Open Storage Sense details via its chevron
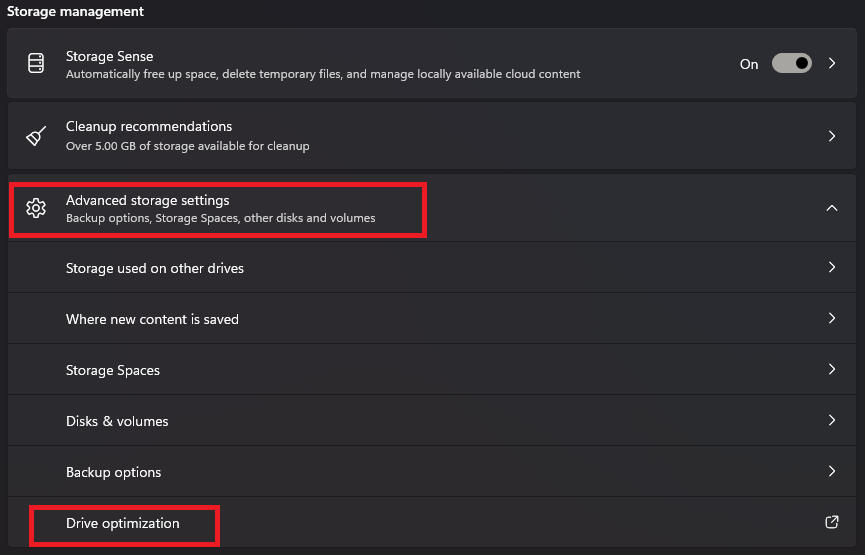865x555 pixels. pyautogui.click(x=832, y=63)
